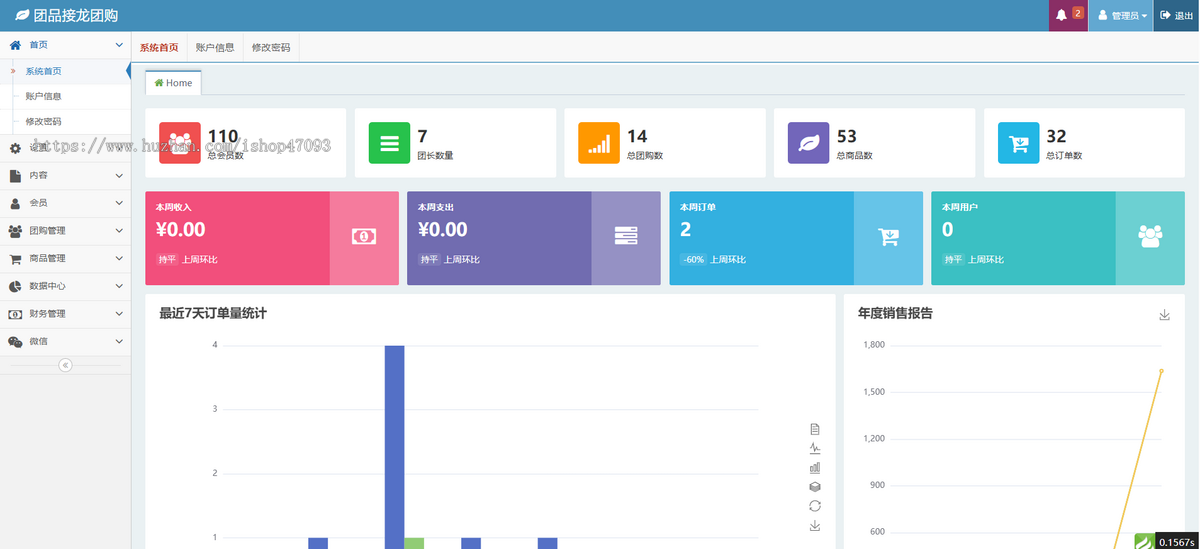Switch order chart to bar type
1200x549 pixels.
[815, 467]
